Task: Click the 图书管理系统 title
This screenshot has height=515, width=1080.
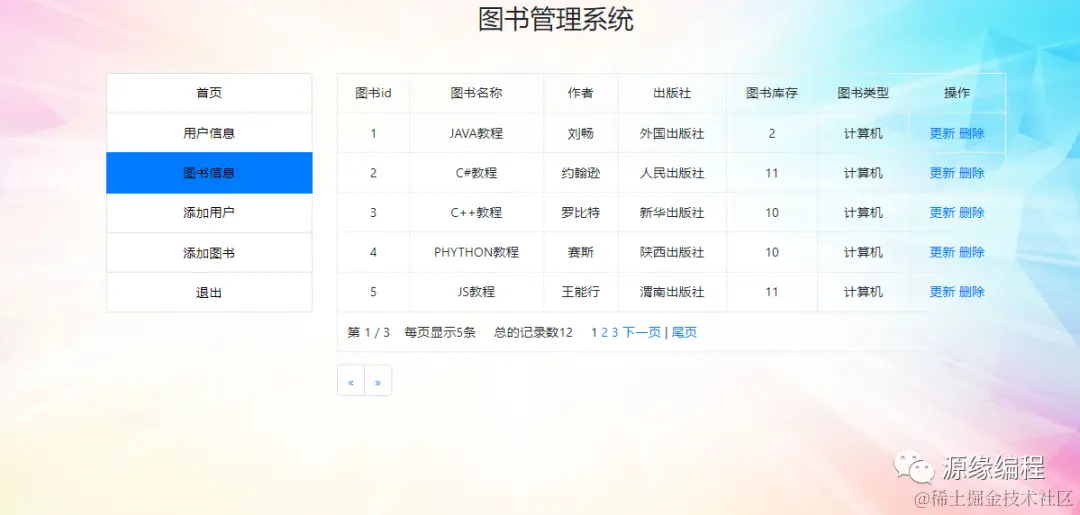Action: [x=556, y=19]
